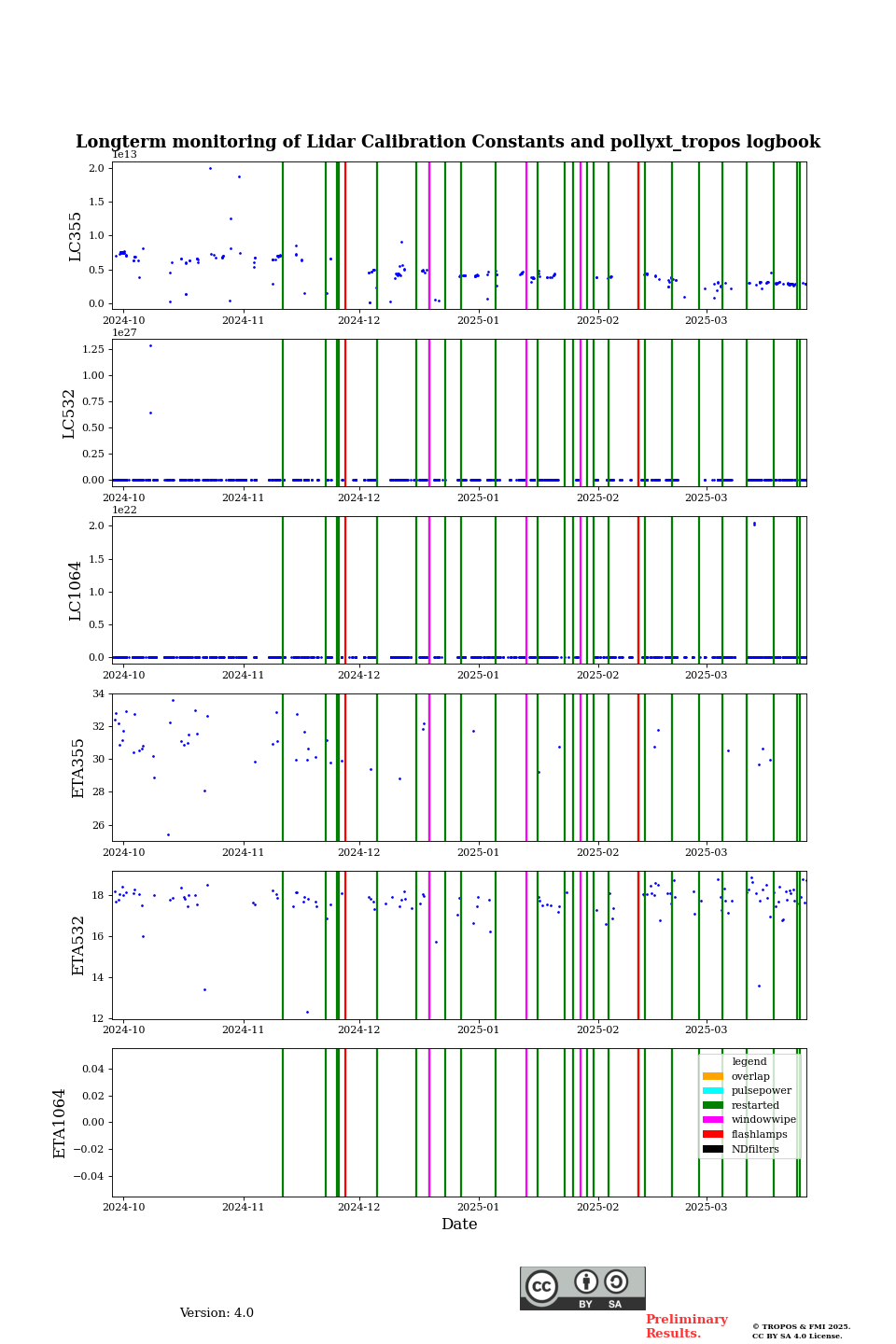Click the LC1064 y-axis label
The image size is (896, 1344).
point(76,591)
